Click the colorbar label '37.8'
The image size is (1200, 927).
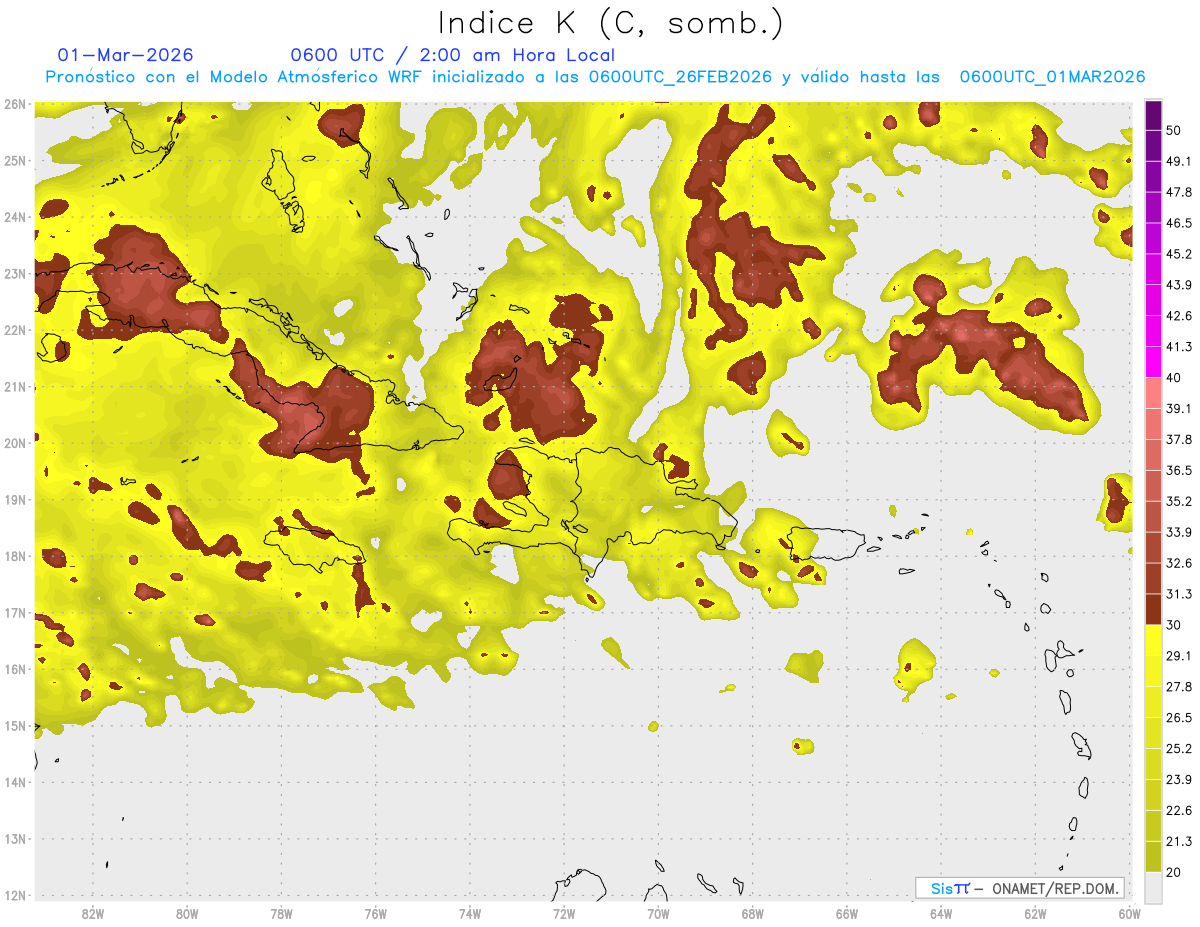pos(1178,439)
